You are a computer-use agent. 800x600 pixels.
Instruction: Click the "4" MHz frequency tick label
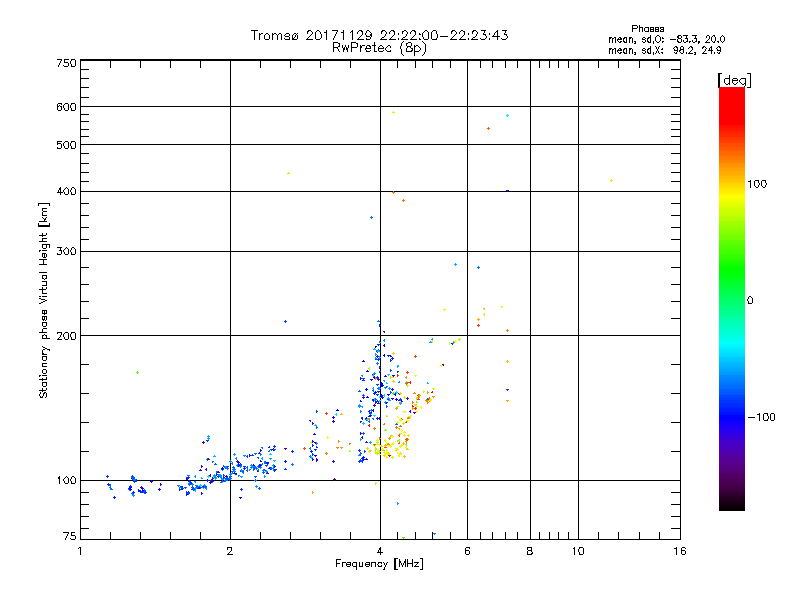pos(380,551)
